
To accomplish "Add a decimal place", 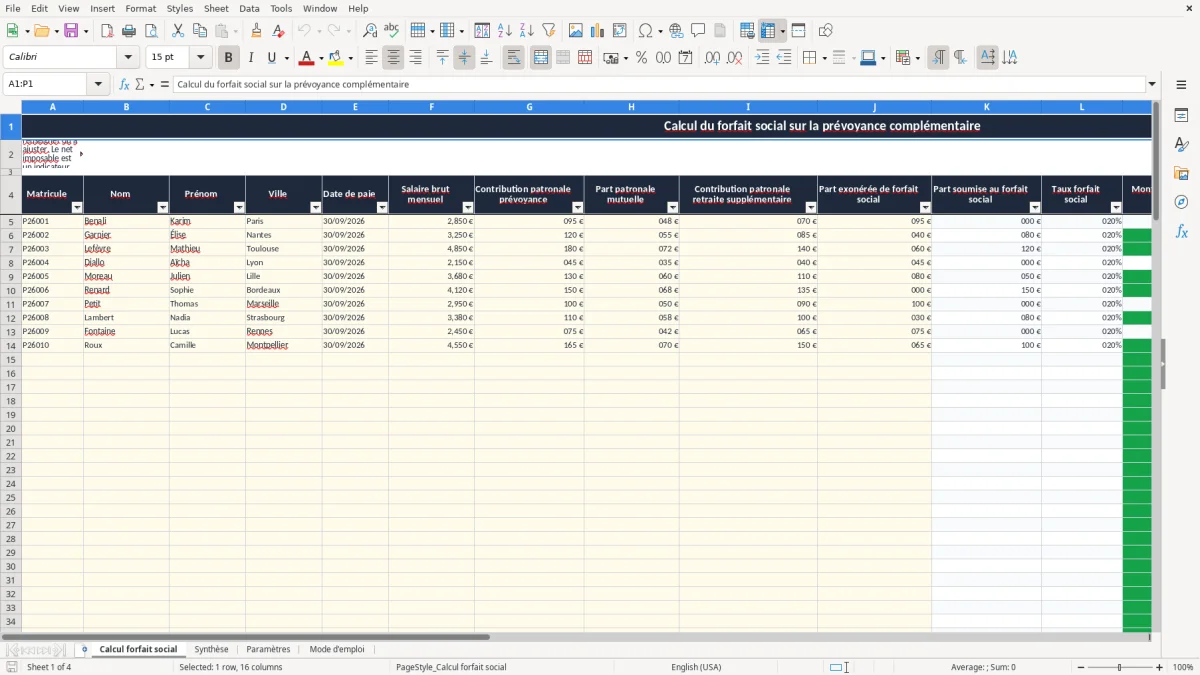I will pos(712,58).
